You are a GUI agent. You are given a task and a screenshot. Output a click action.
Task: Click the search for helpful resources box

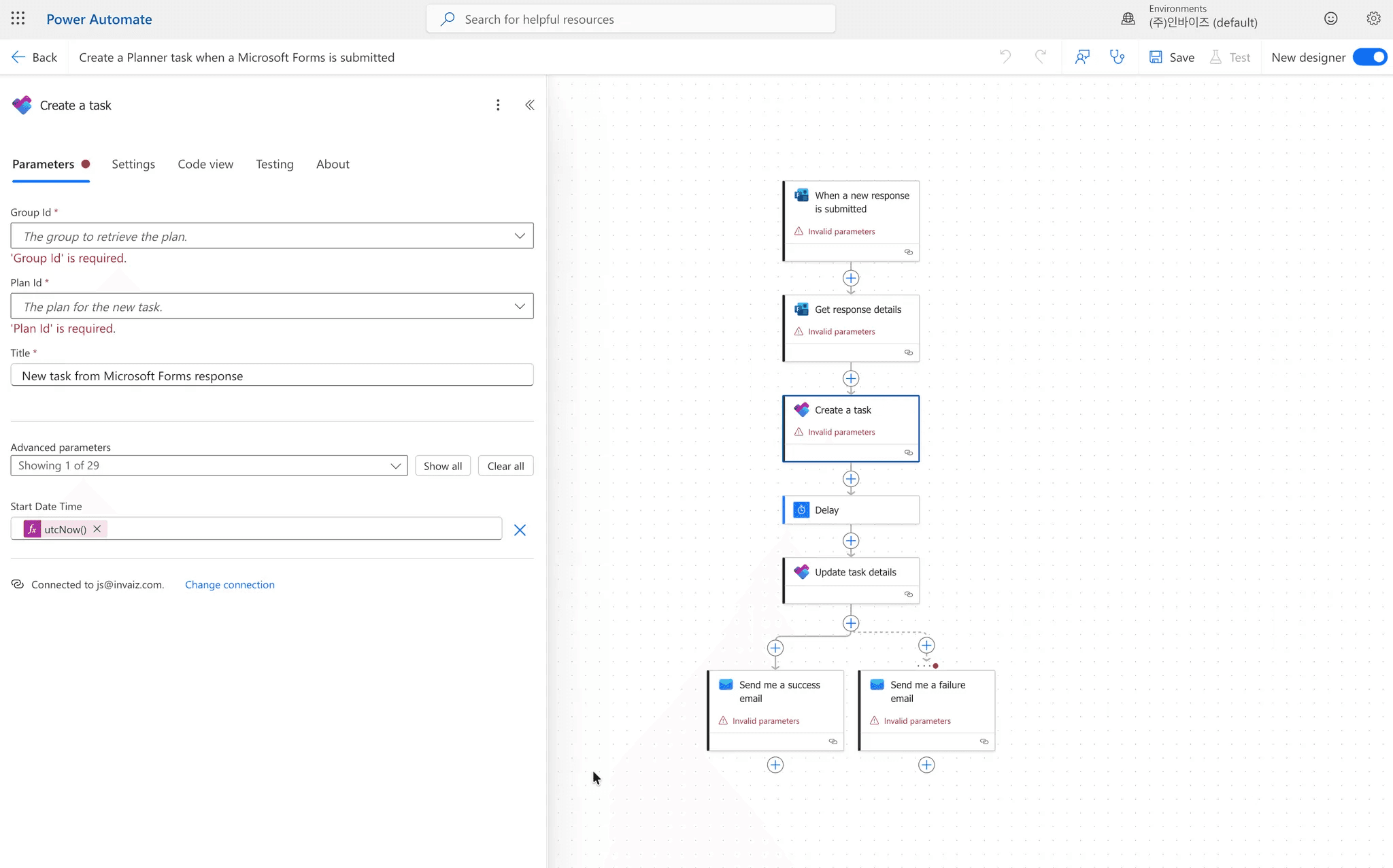(631, 19)
